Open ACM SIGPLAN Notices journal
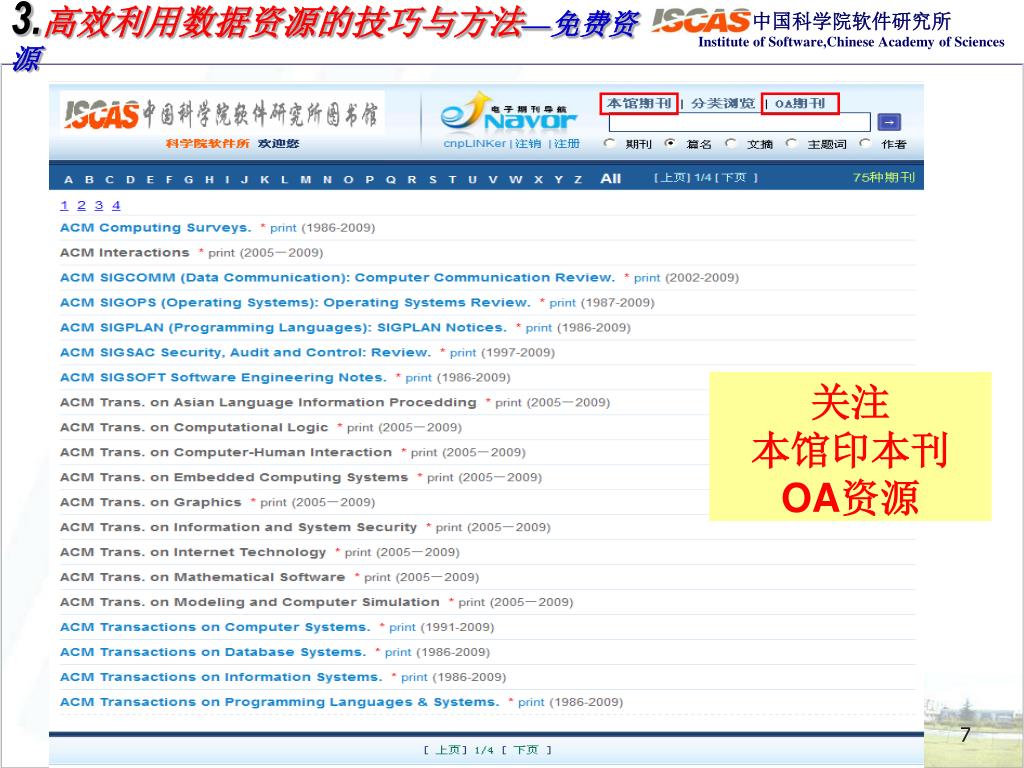The image size is (1024, 768). click(x=283, y=328)
